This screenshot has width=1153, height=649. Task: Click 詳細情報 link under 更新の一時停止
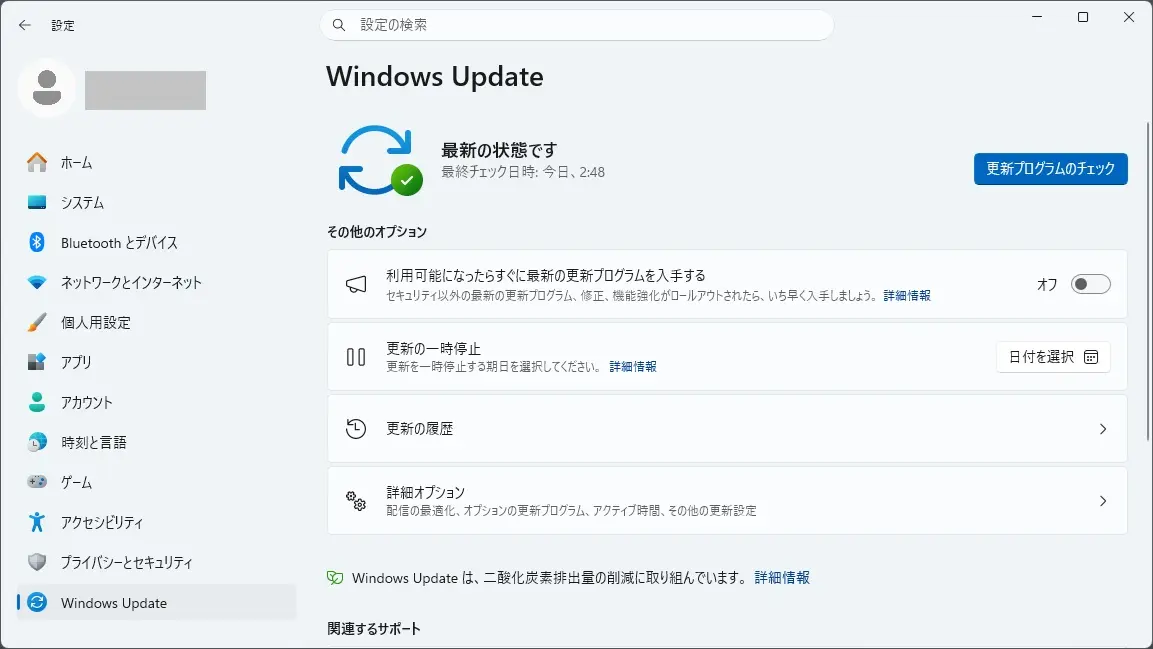coord(632,367)
